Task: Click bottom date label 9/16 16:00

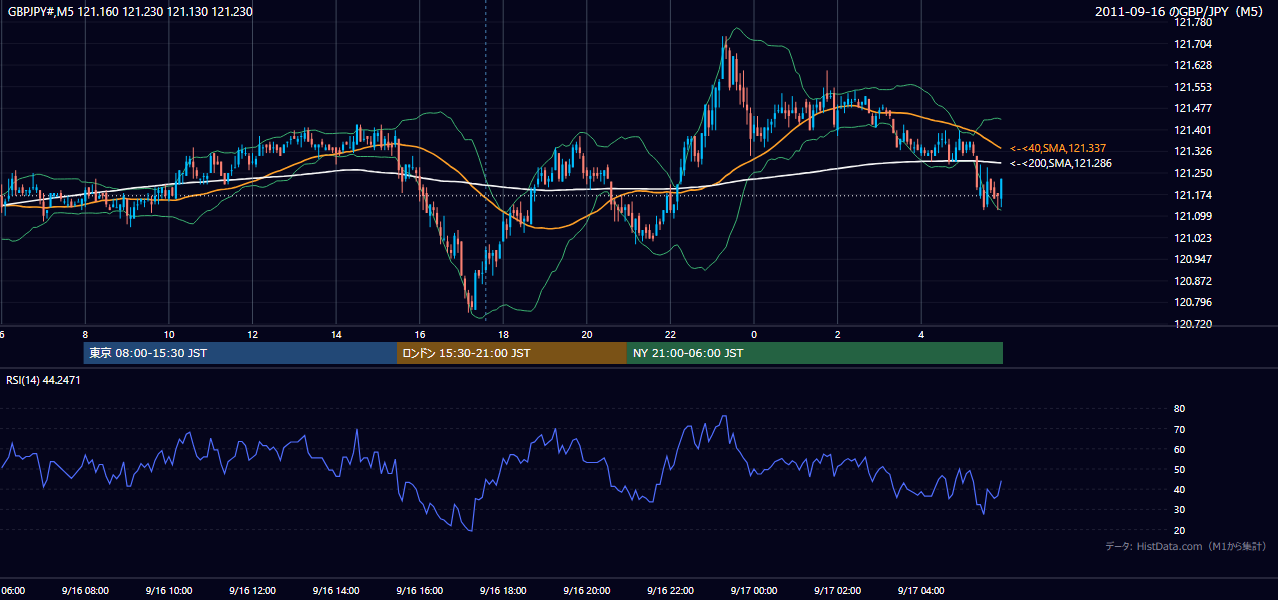Action: coord(418,591)
